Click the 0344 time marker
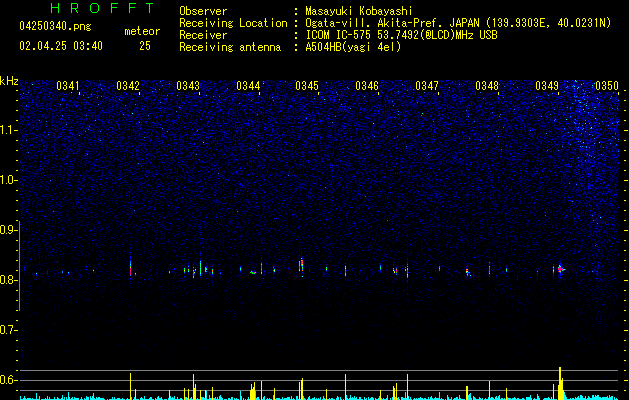The width and height of the screenshot is (629, 400). 248,86
